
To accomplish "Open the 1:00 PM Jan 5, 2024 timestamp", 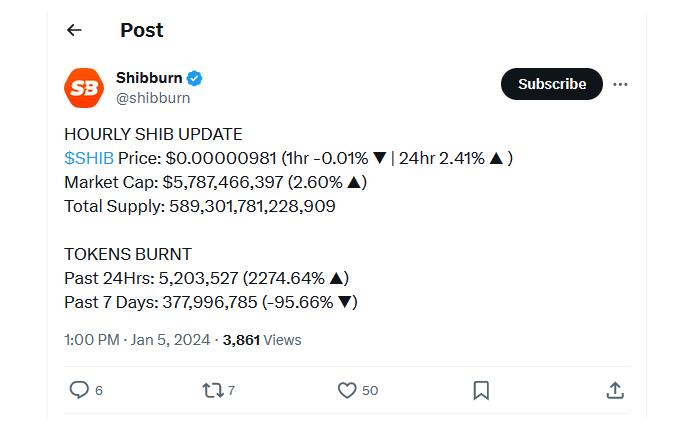I will [137, 340].
